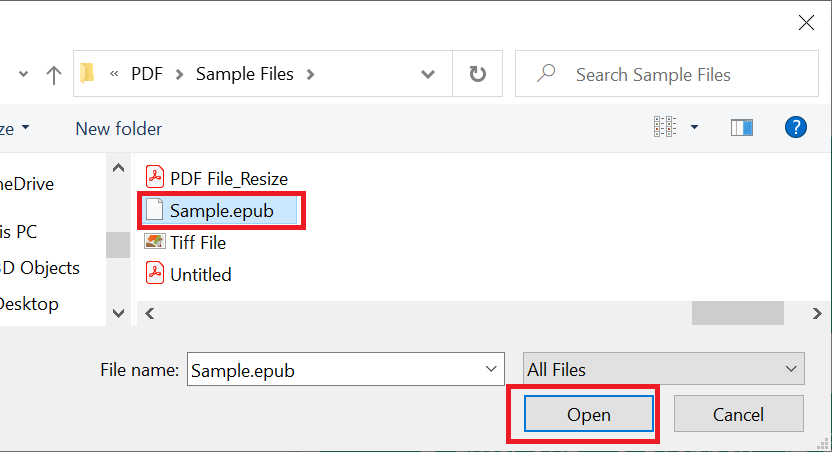Image resolution: width=832 pixels, height=452 pixels.
Task: Open the Help question mark icon
Action: [x=795, y=127]
